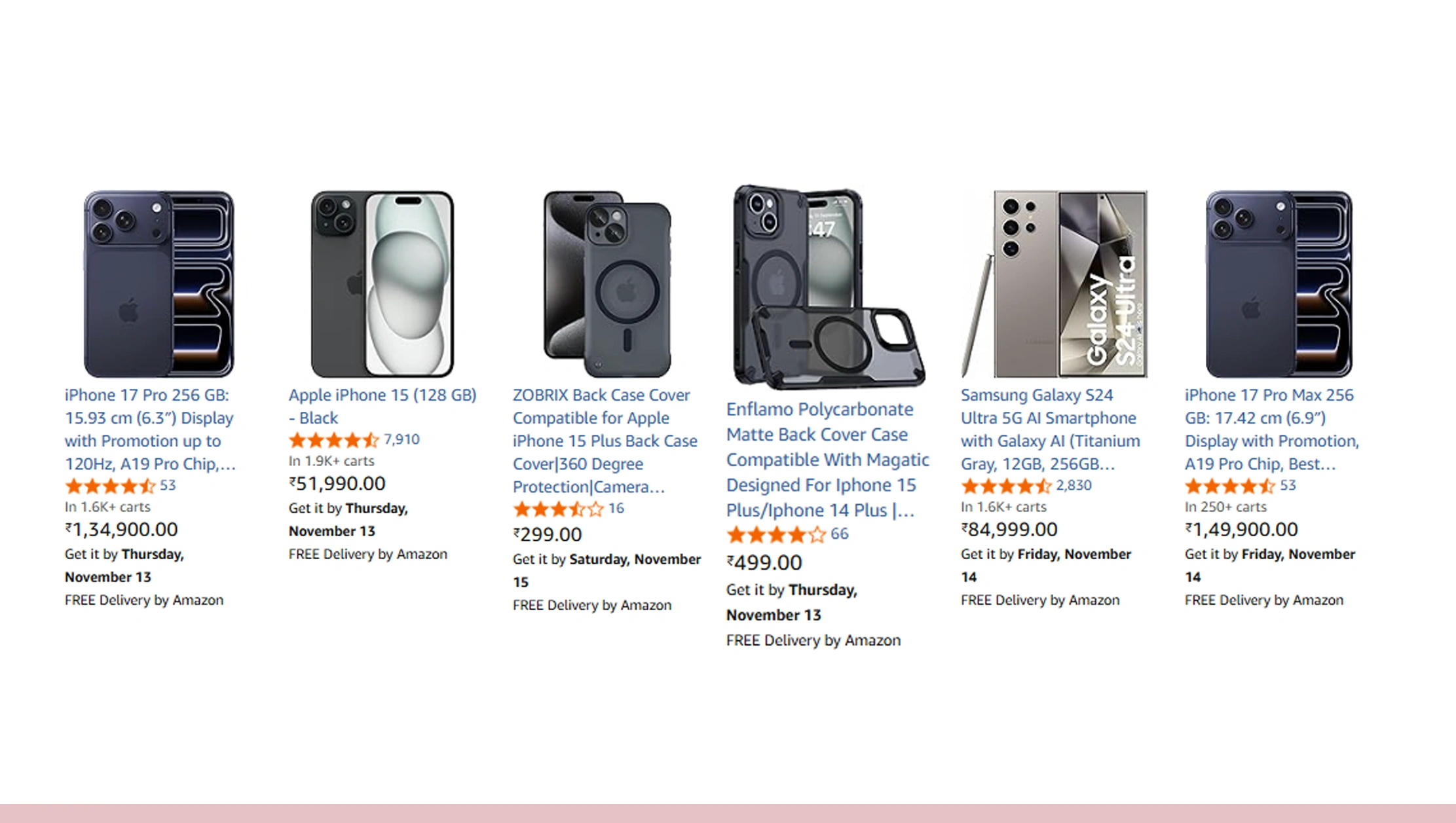The width and height of the screenshot is (1456, 823).
Task: View the 2,830 reviews for Galaxy S24 Ultra
Action: [x=1073, y=486]
